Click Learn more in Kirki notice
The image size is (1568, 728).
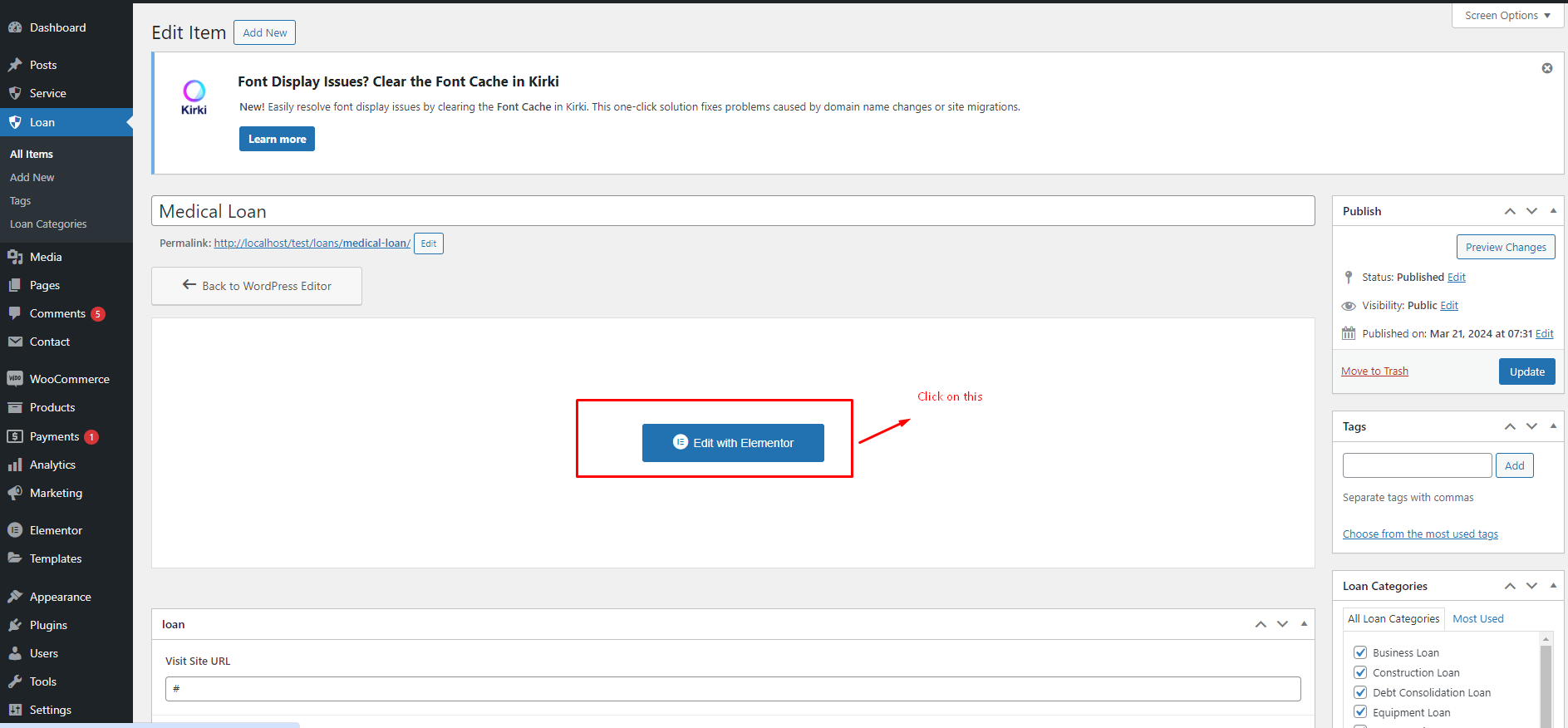point(277,139)
